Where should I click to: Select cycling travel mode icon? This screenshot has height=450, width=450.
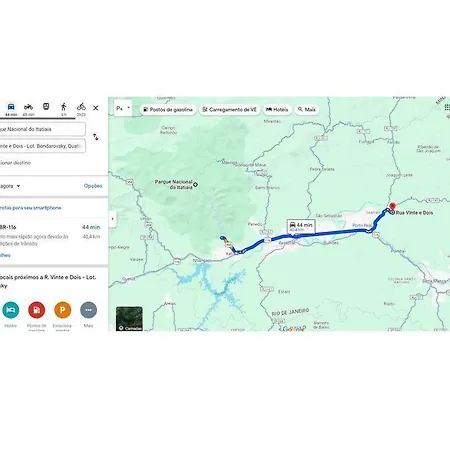click(81, 107)
